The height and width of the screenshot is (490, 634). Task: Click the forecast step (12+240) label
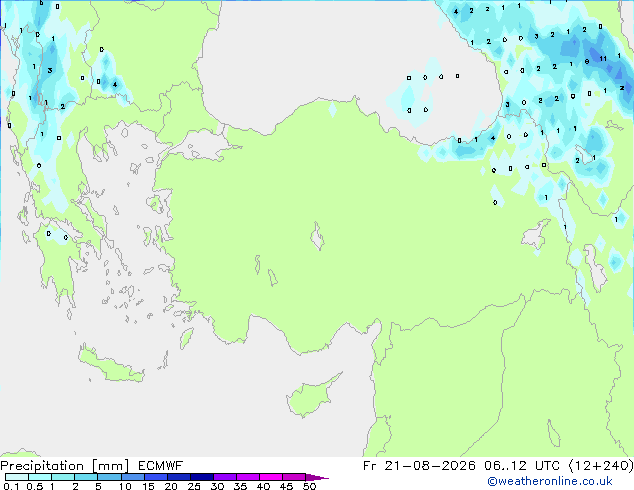click(601, 466)
